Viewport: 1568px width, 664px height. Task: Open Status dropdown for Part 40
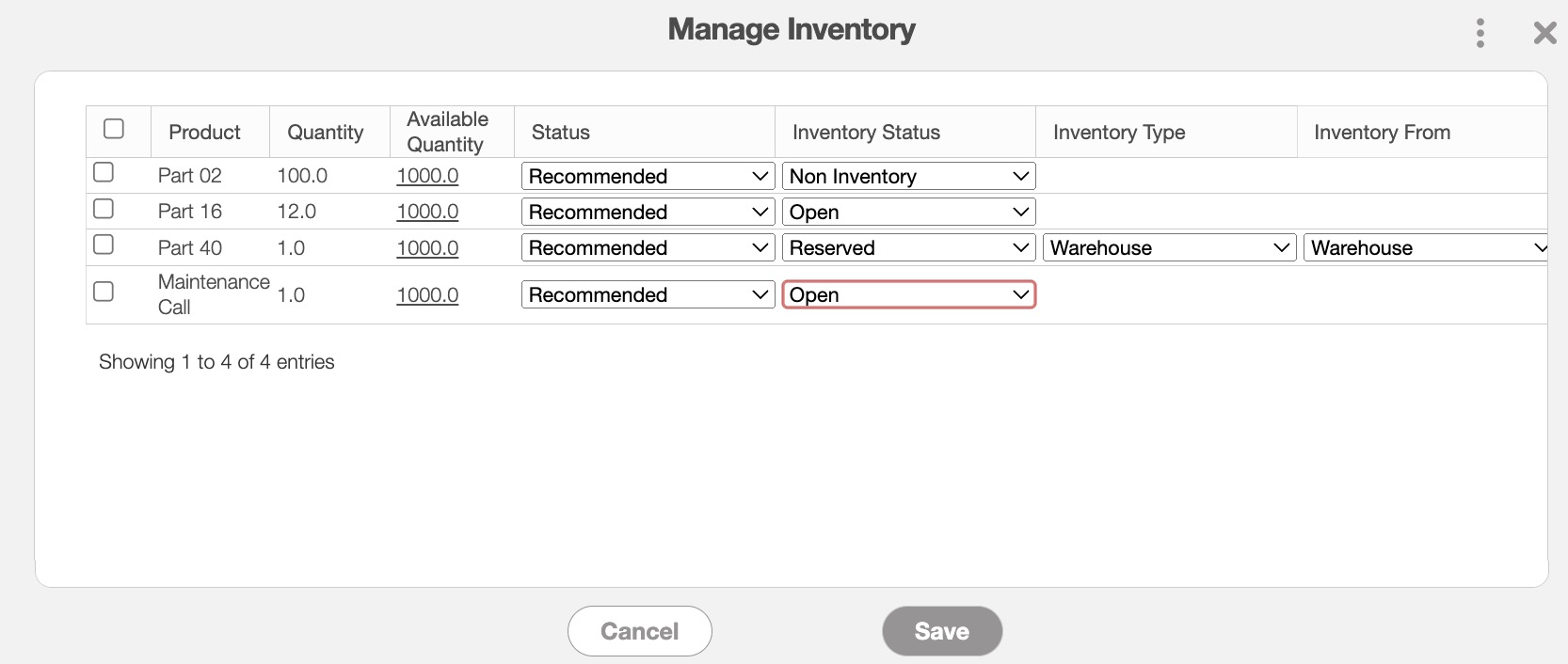[x=648, y=248]
